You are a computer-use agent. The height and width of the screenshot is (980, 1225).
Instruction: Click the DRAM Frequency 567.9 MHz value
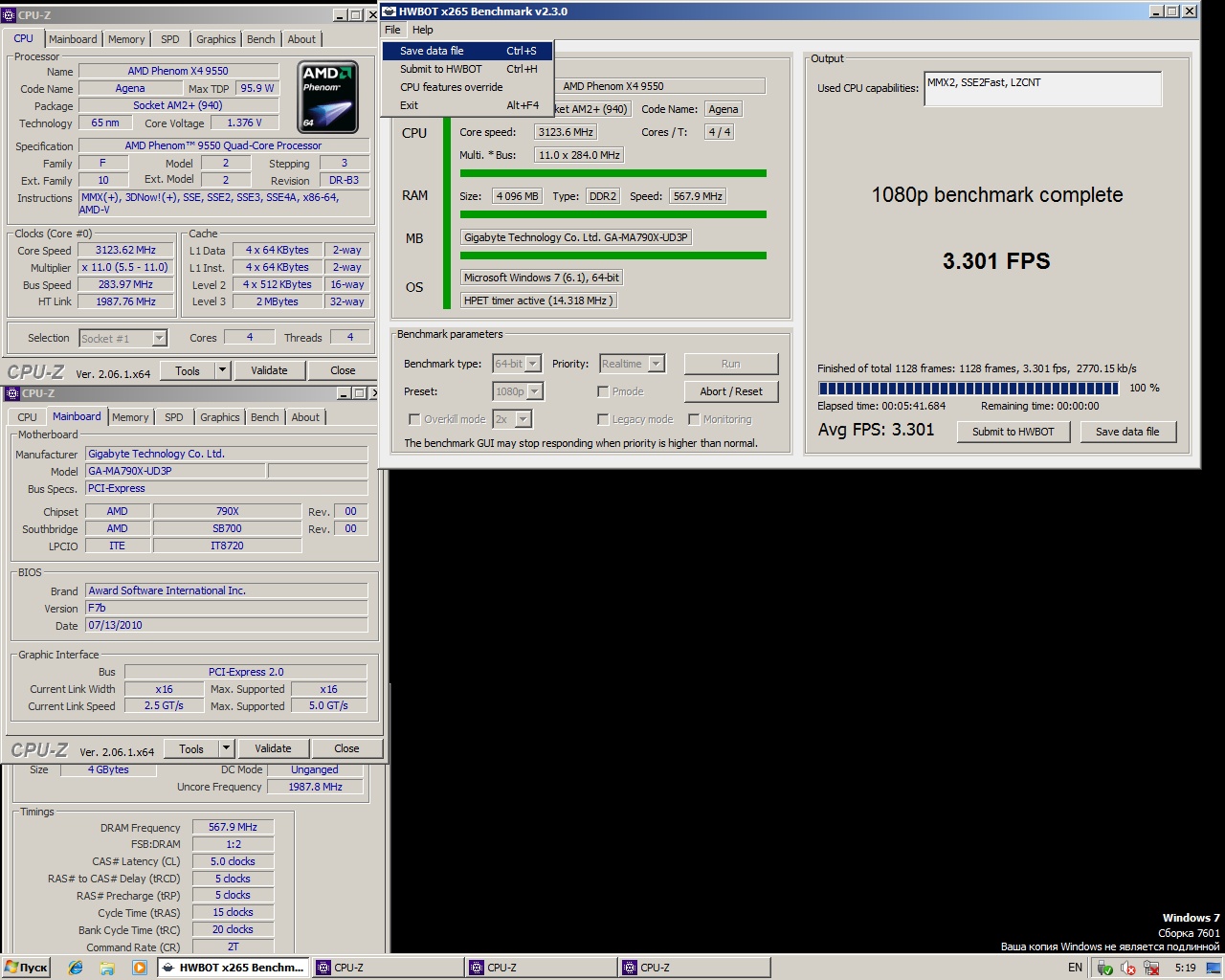coord(233,827)
